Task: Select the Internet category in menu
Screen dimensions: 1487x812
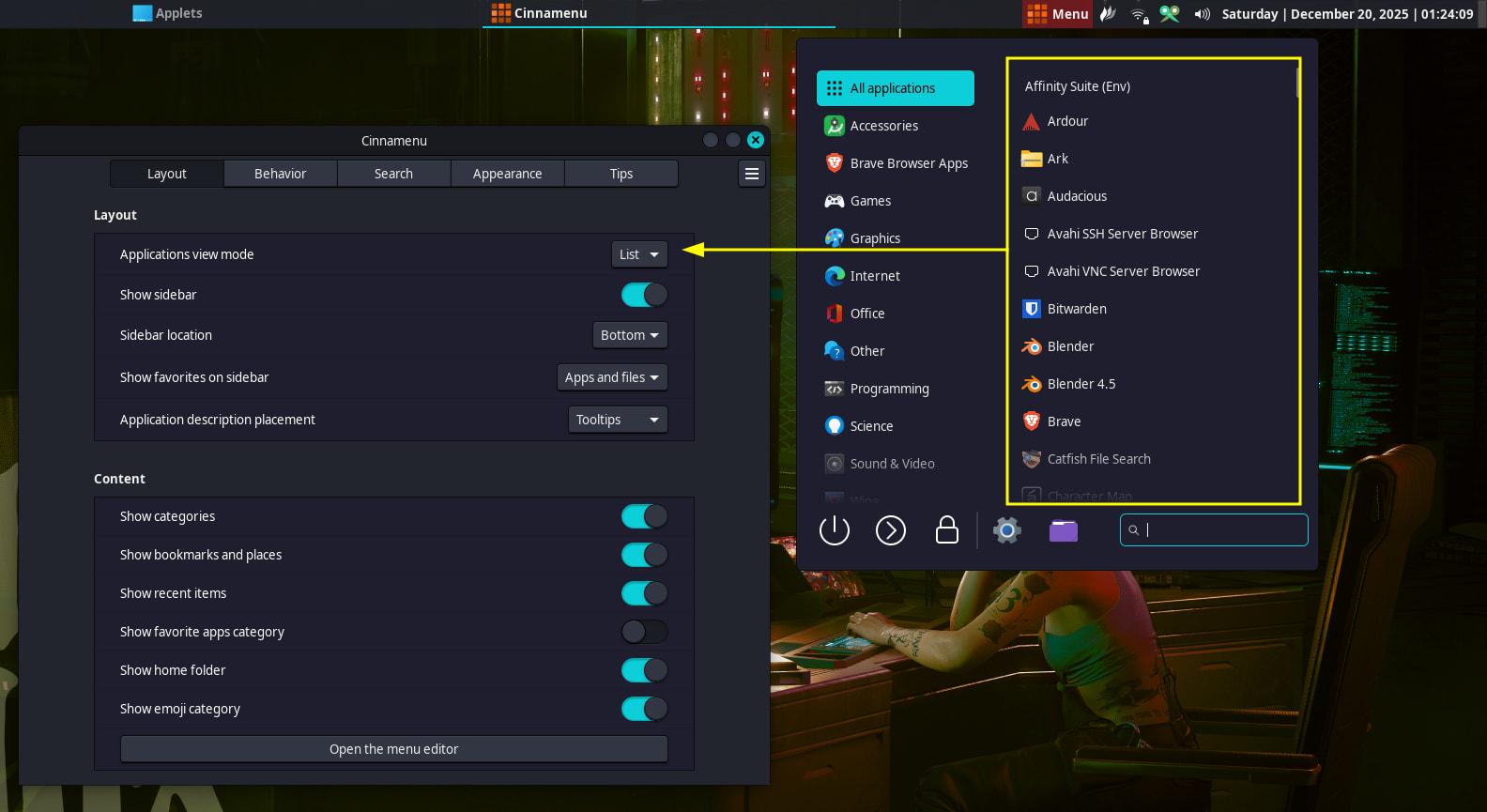Action: click(x=874, y=276)
